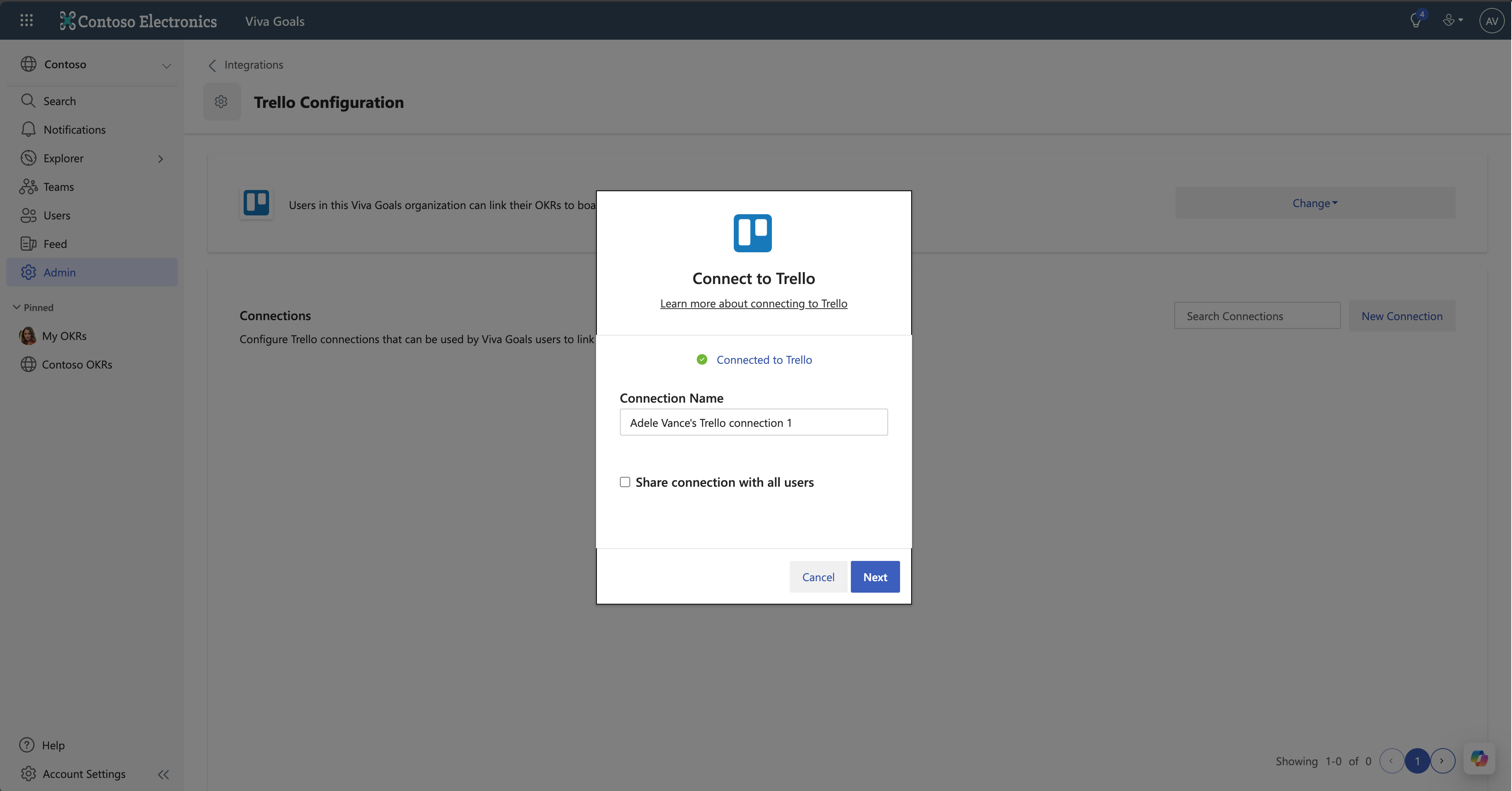Collapse the Pinned section

click(x=16, y=307)
